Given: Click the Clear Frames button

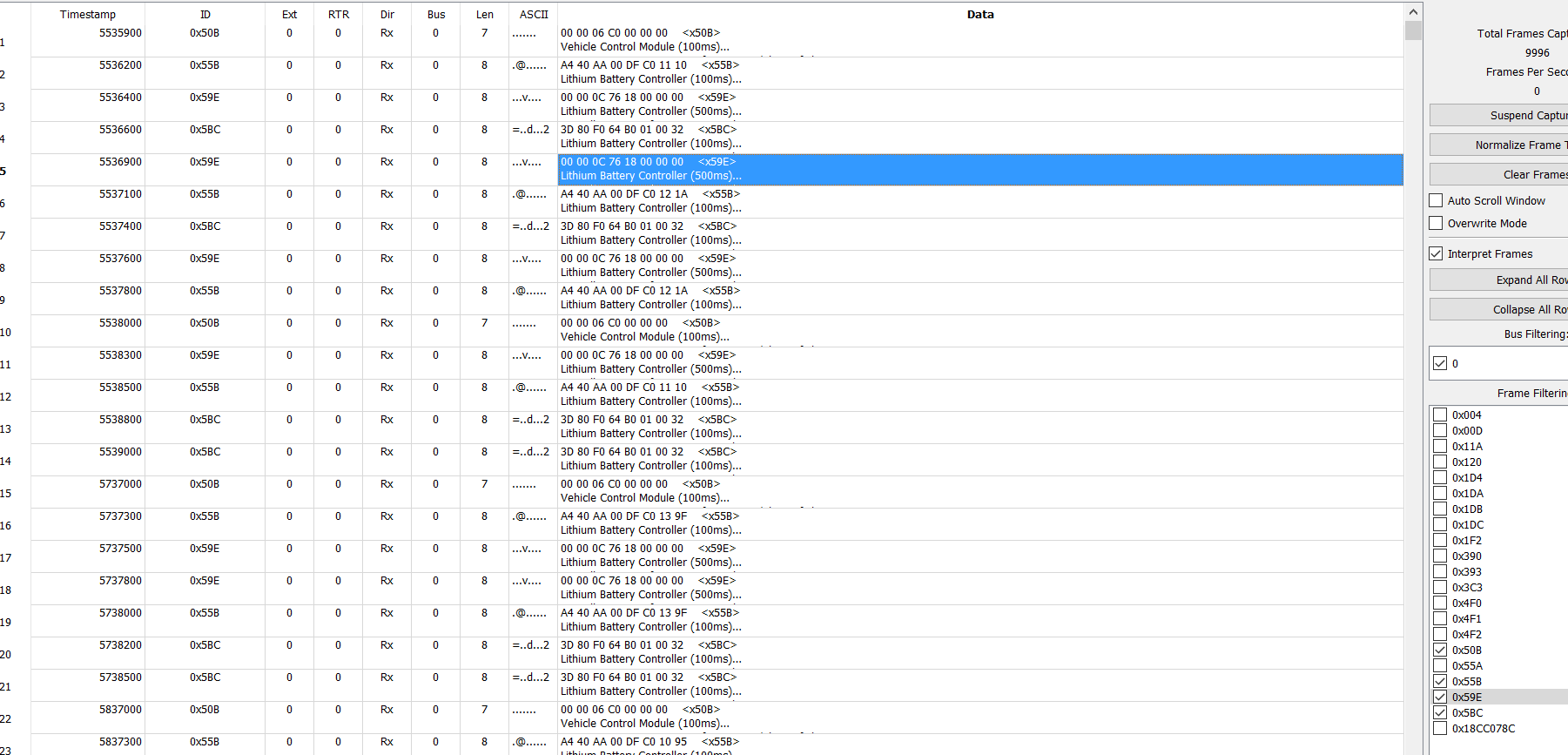Looking at the screenshot, I should point(1499,175).
